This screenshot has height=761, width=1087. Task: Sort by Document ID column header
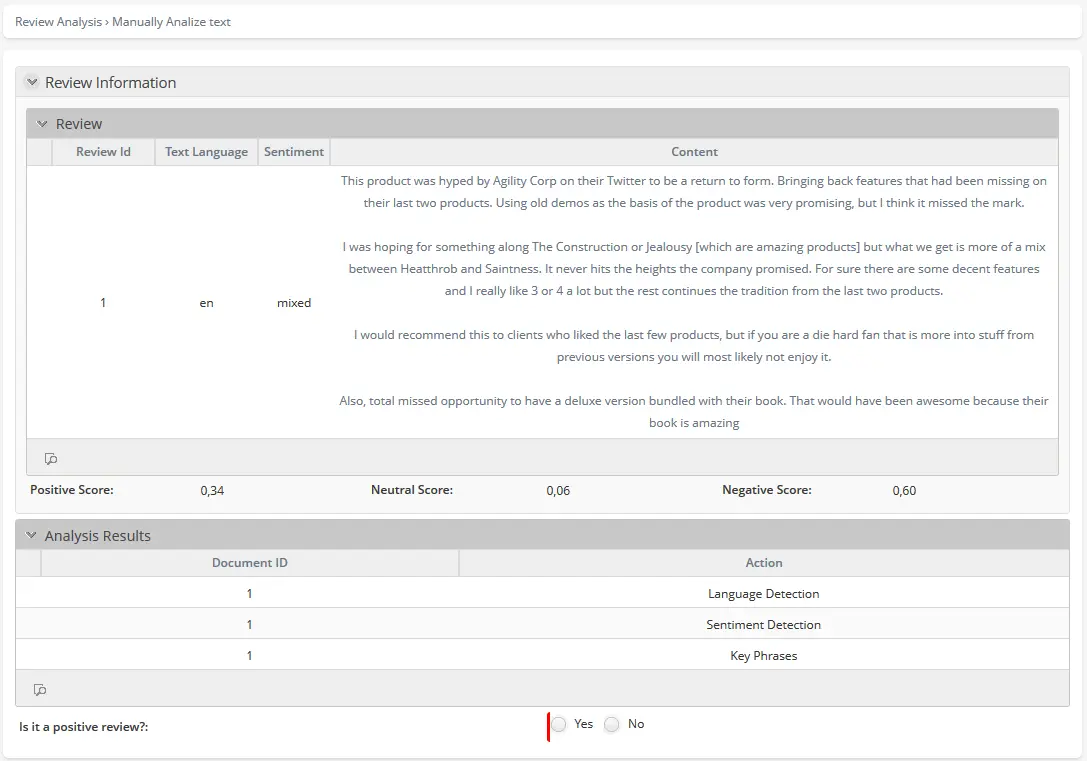[x=250, y=563]
